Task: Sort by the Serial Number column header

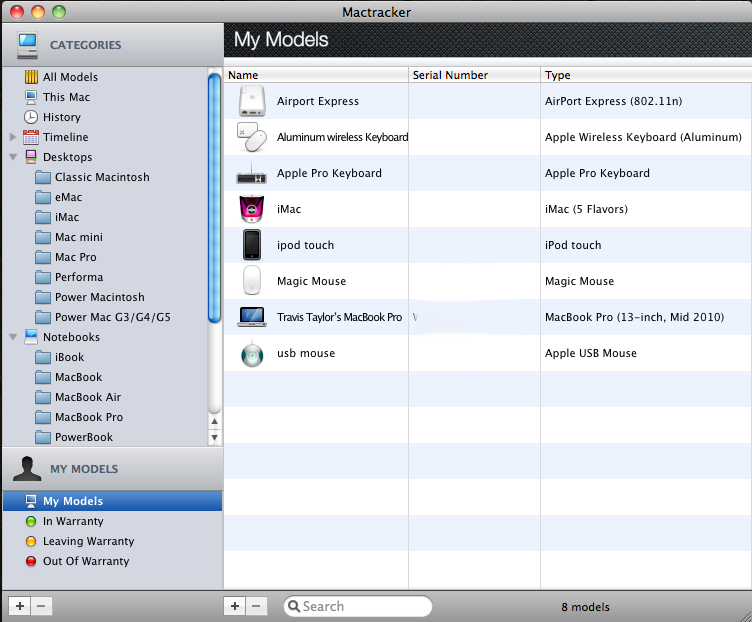Action: [474, 75]
